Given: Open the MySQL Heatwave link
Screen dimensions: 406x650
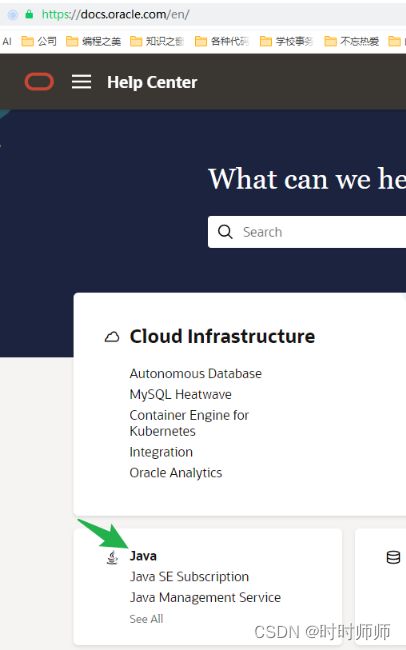Looking at the screenshot, I should 180,394.
